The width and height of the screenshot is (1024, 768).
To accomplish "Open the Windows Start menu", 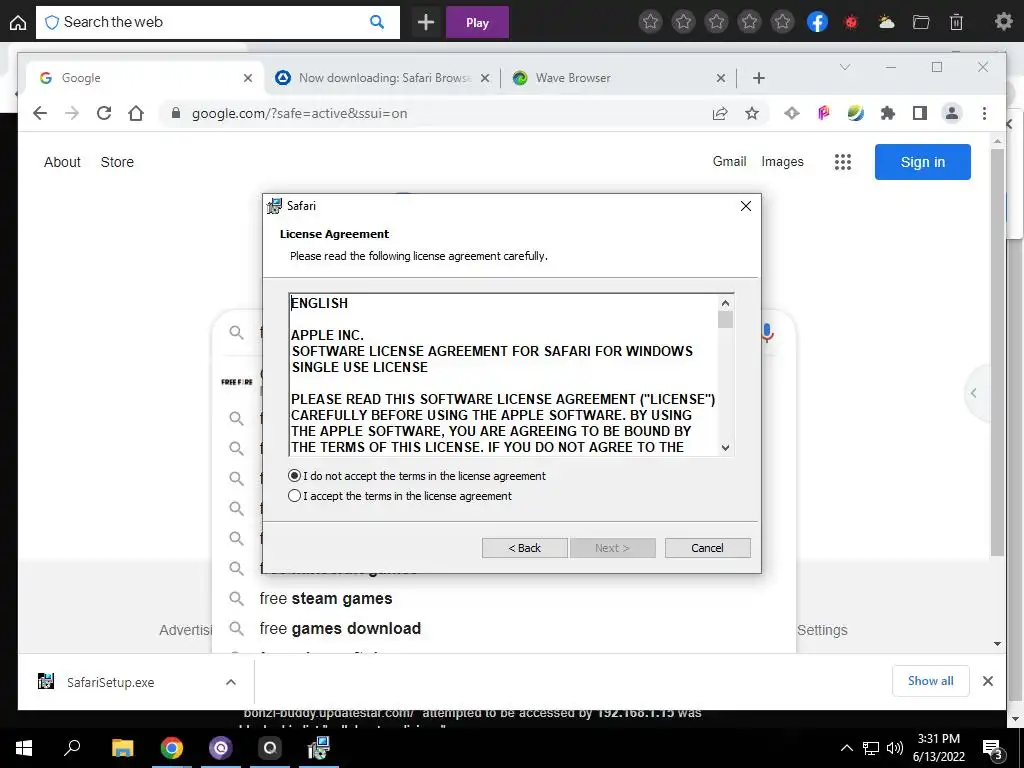I will tap(24, 748).
